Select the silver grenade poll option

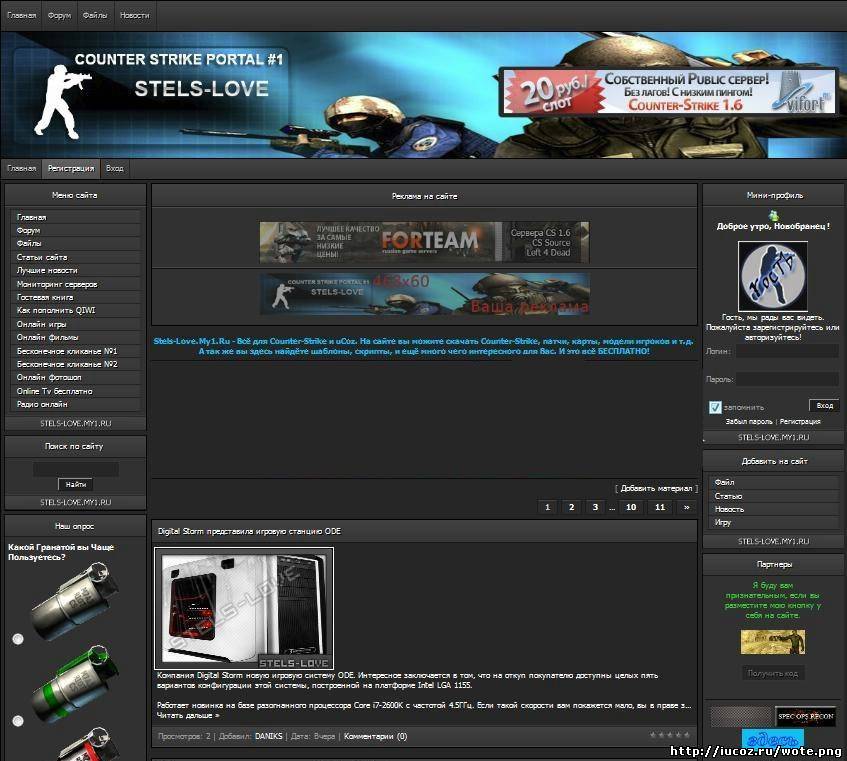tap(18, 639)
